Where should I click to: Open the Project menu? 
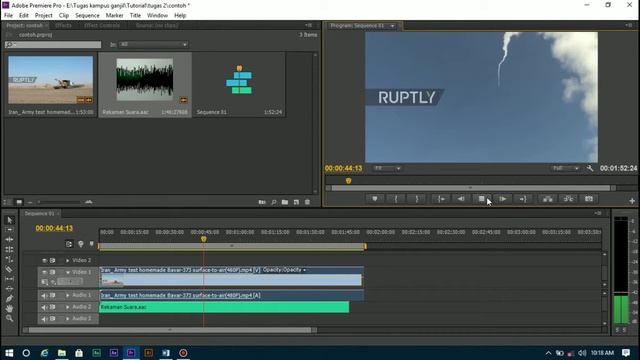(x=44, y=16)
